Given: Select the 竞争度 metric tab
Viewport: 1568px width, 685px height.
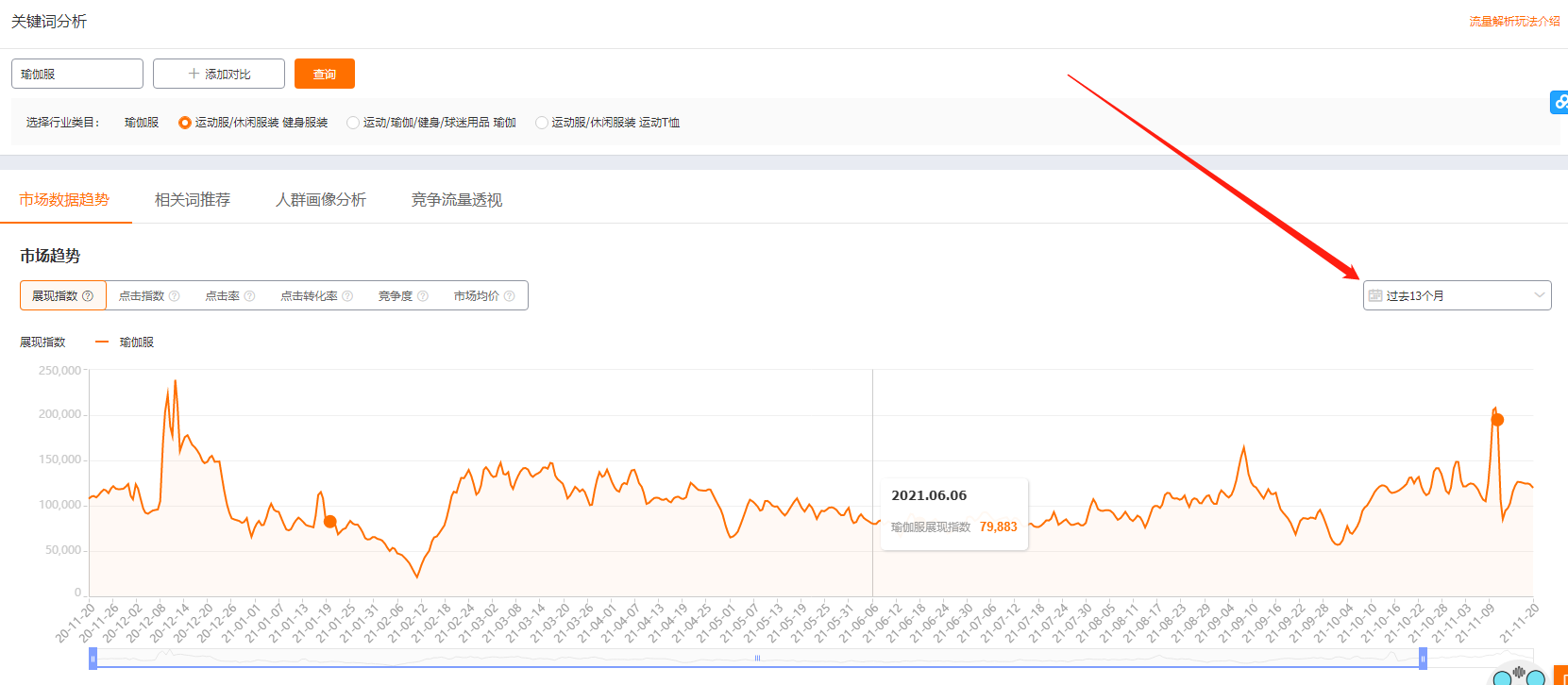Looking at the screenshot, I should click(x=403, y=295).
